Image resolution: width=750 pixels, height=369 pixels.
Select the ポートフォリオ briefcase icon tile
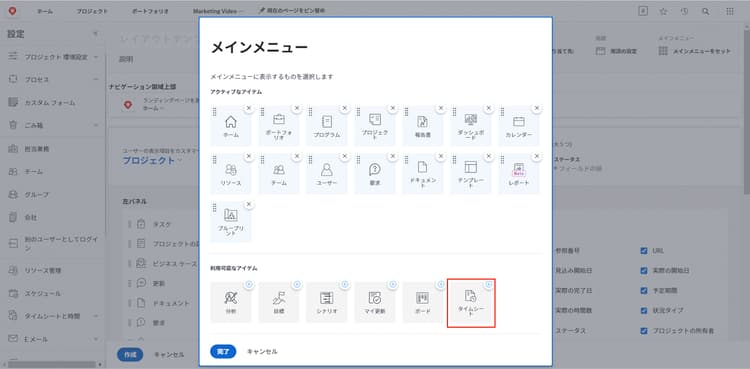tap(279, 126)
